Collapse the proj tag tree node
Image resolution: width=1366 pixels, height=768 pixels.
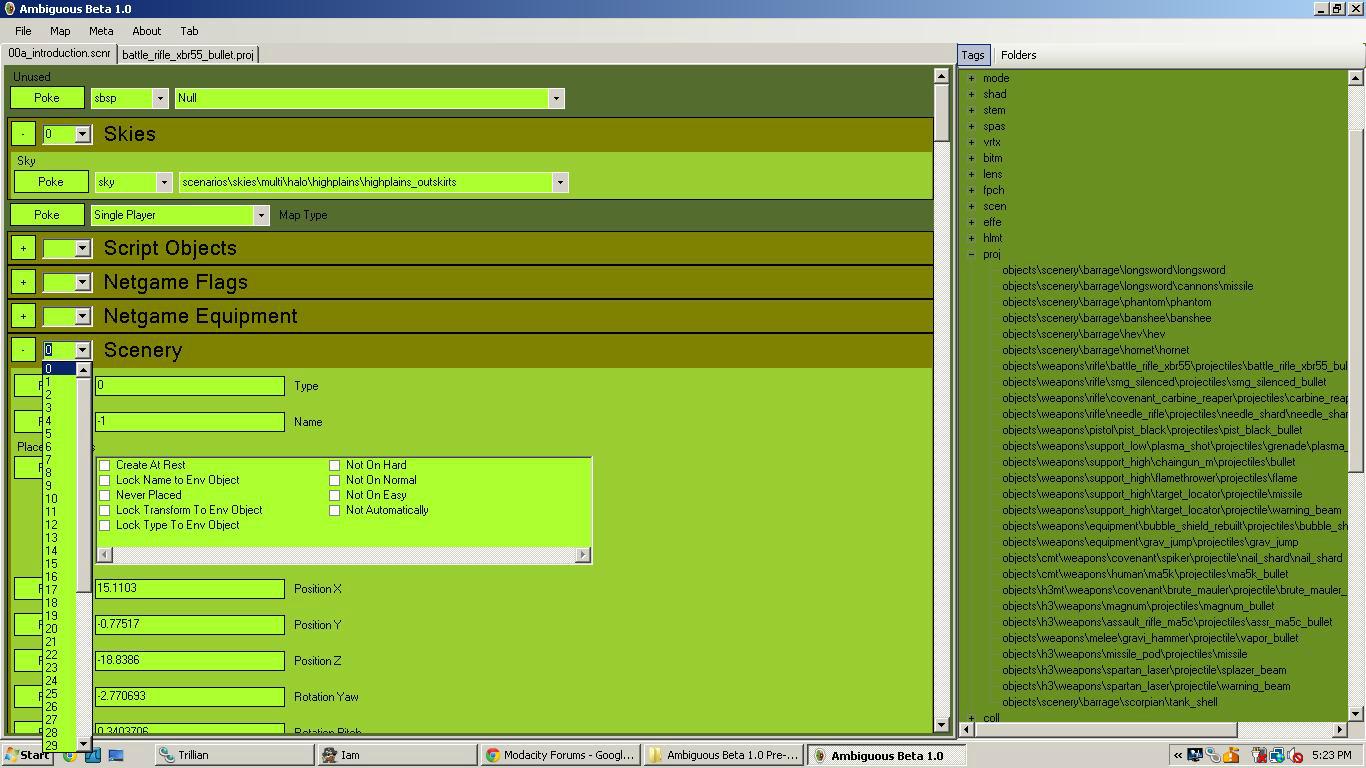click(971, 254)
